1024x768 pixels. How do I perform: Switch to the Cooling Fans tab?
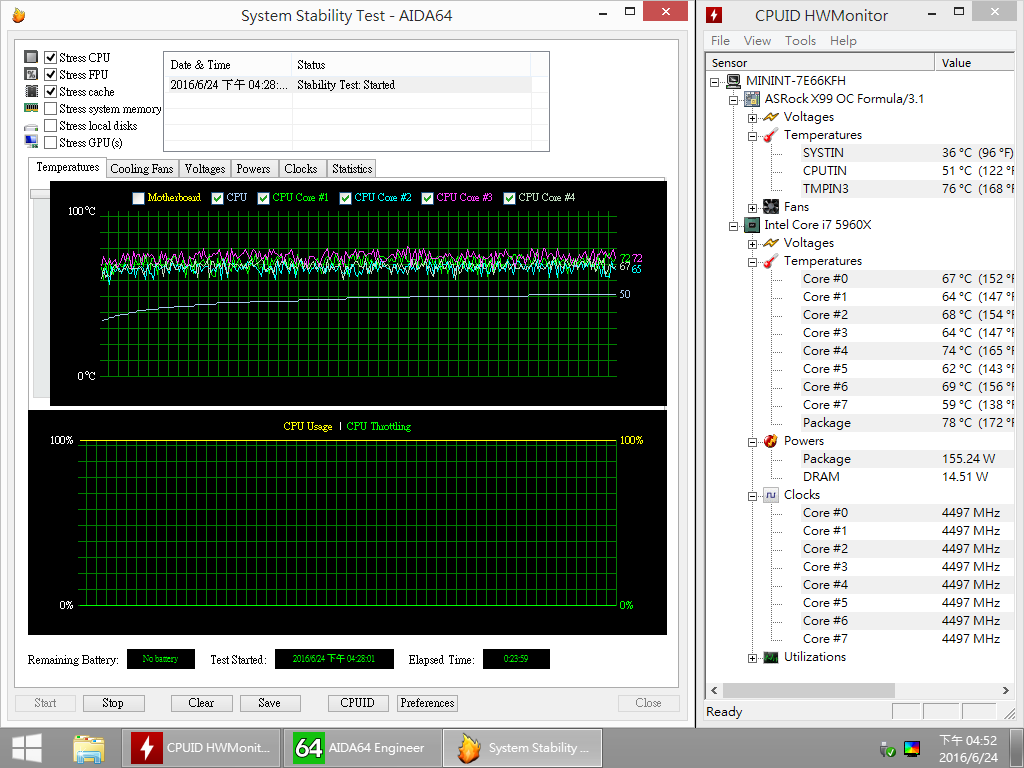142,168
